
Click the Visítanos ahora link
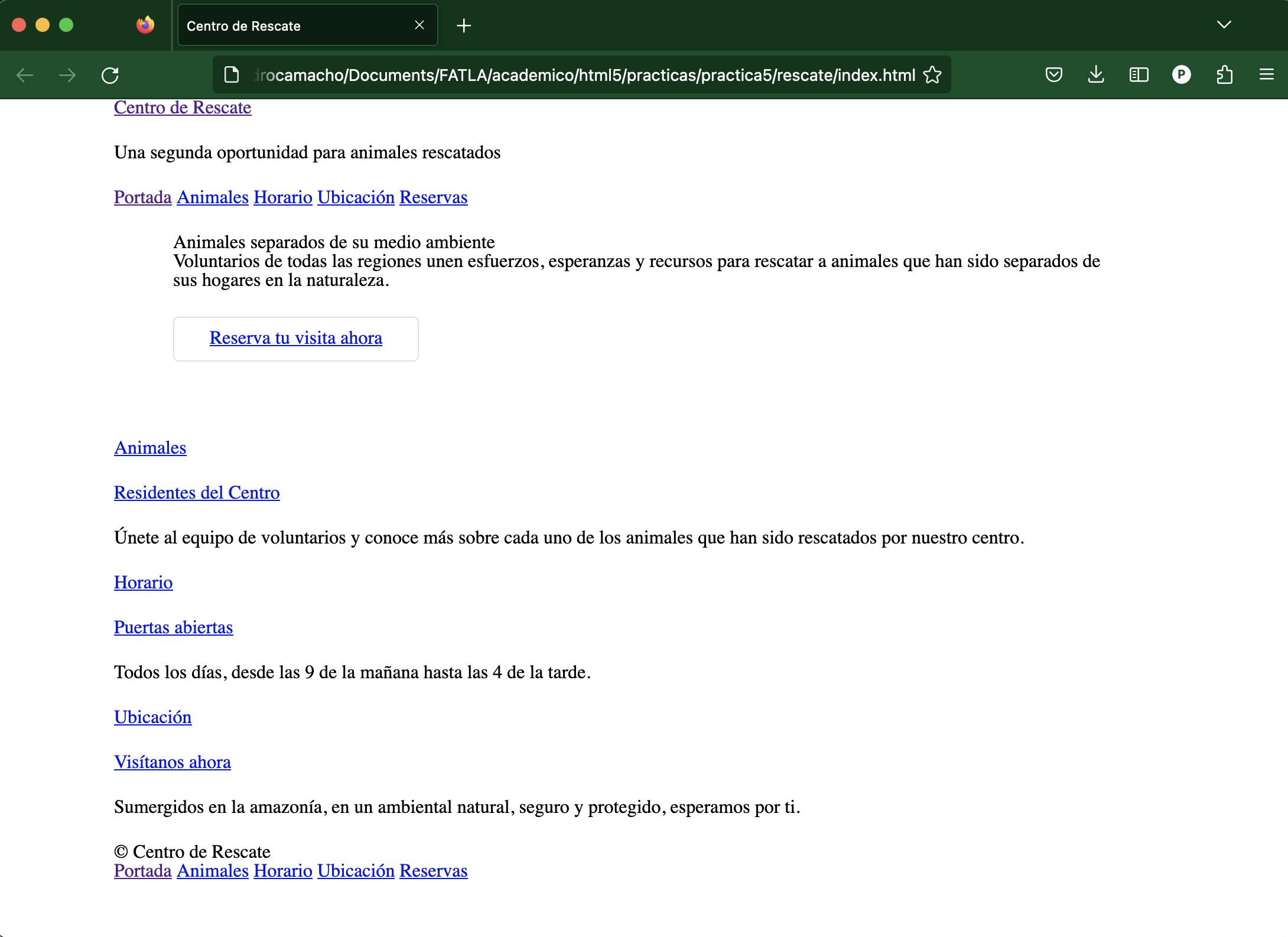point(172,762)
